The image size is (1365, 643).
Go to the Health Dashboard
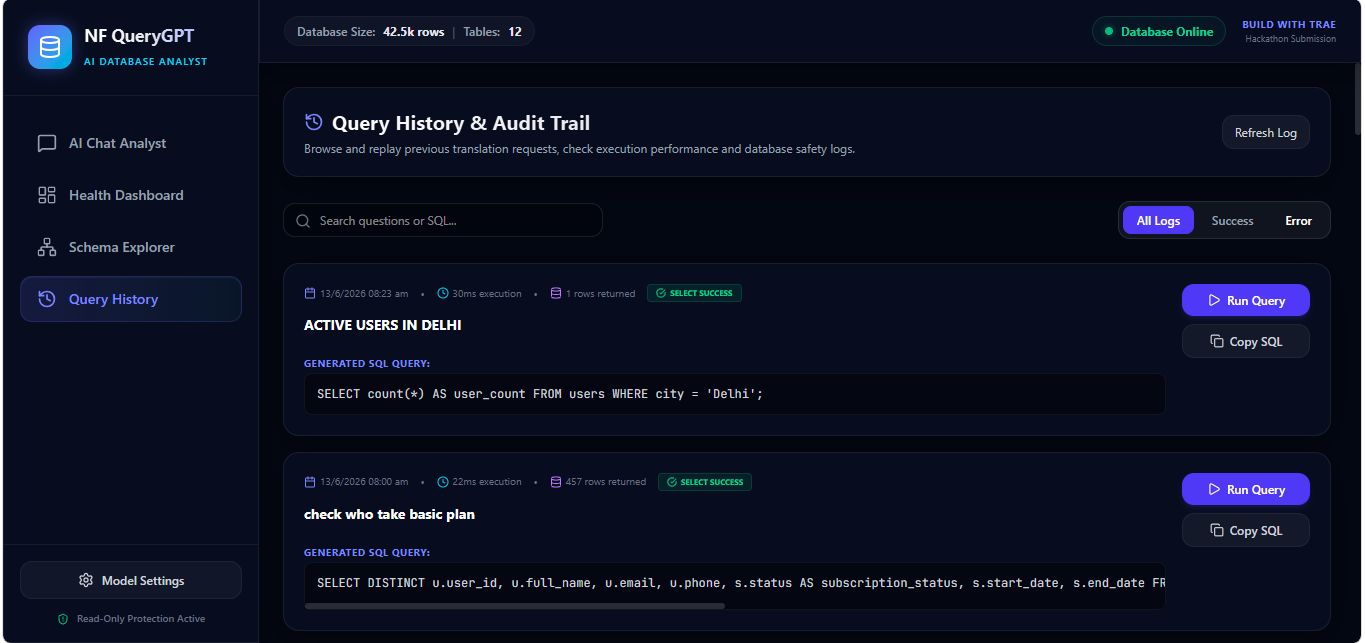(131, 195)
